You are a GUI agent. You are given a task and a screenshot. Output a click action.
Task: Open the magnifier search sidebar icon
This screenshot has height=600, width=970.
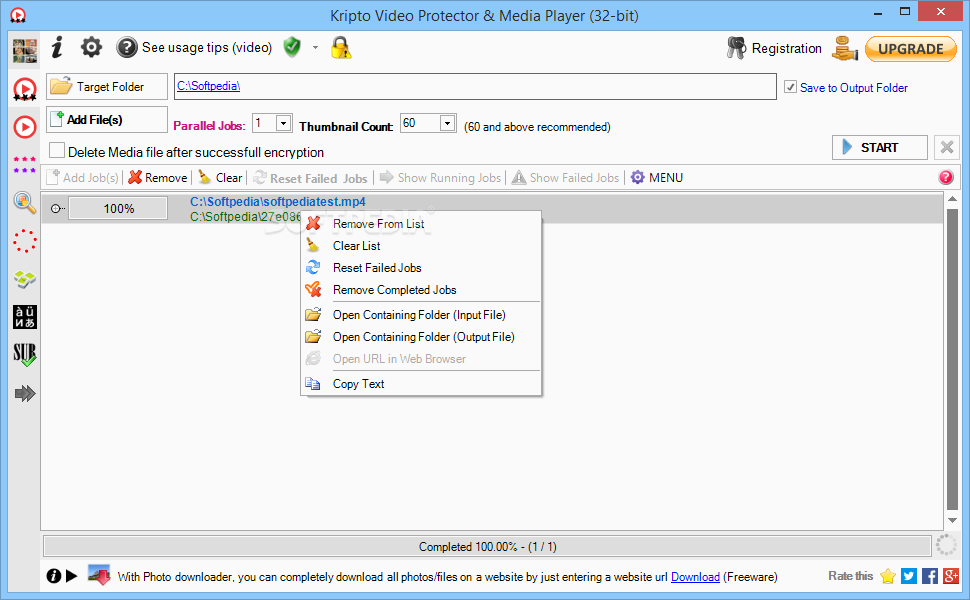pos(25,202)
